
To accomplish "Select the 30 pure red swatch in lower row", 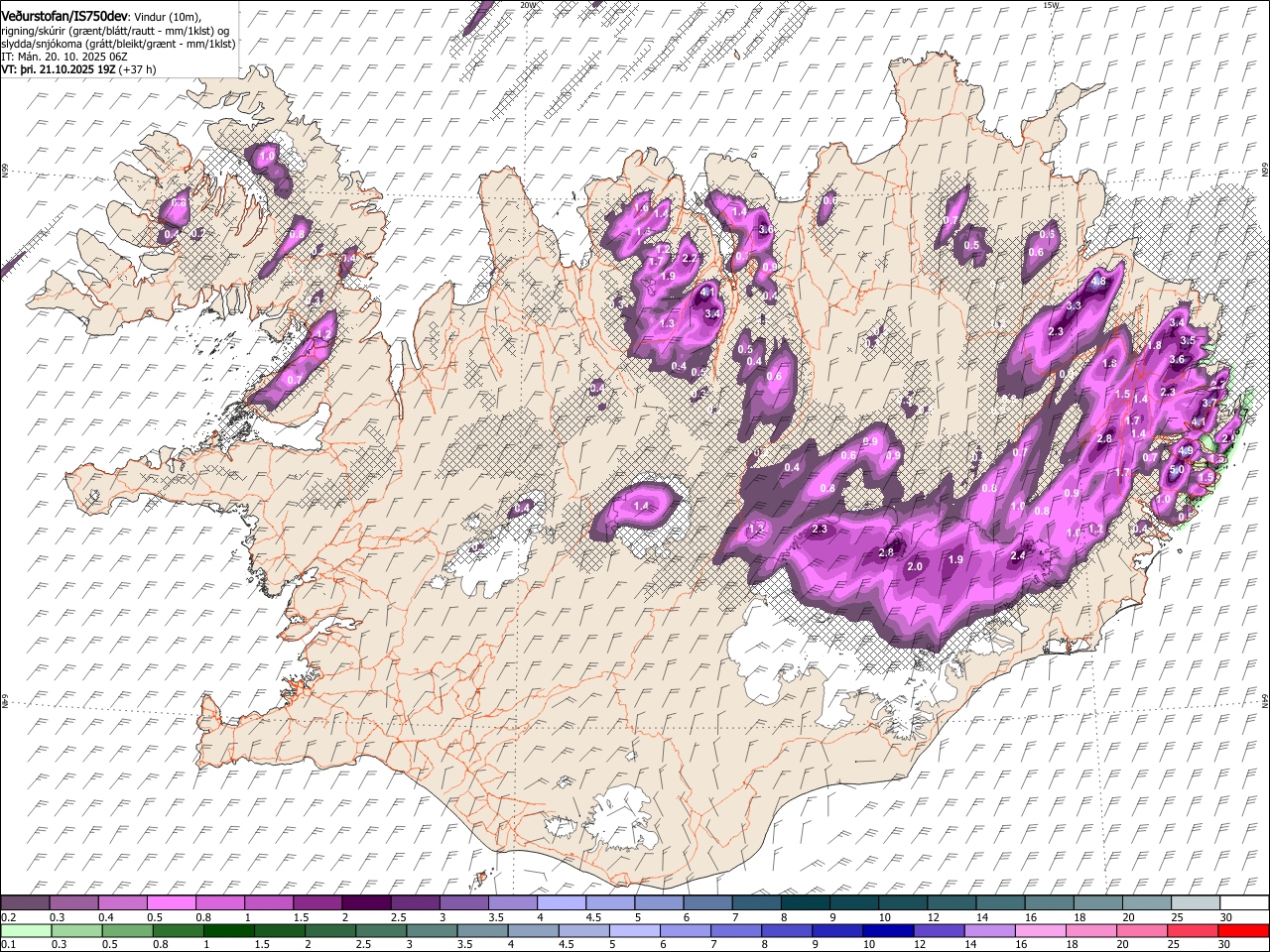I will pos(1242,930).
